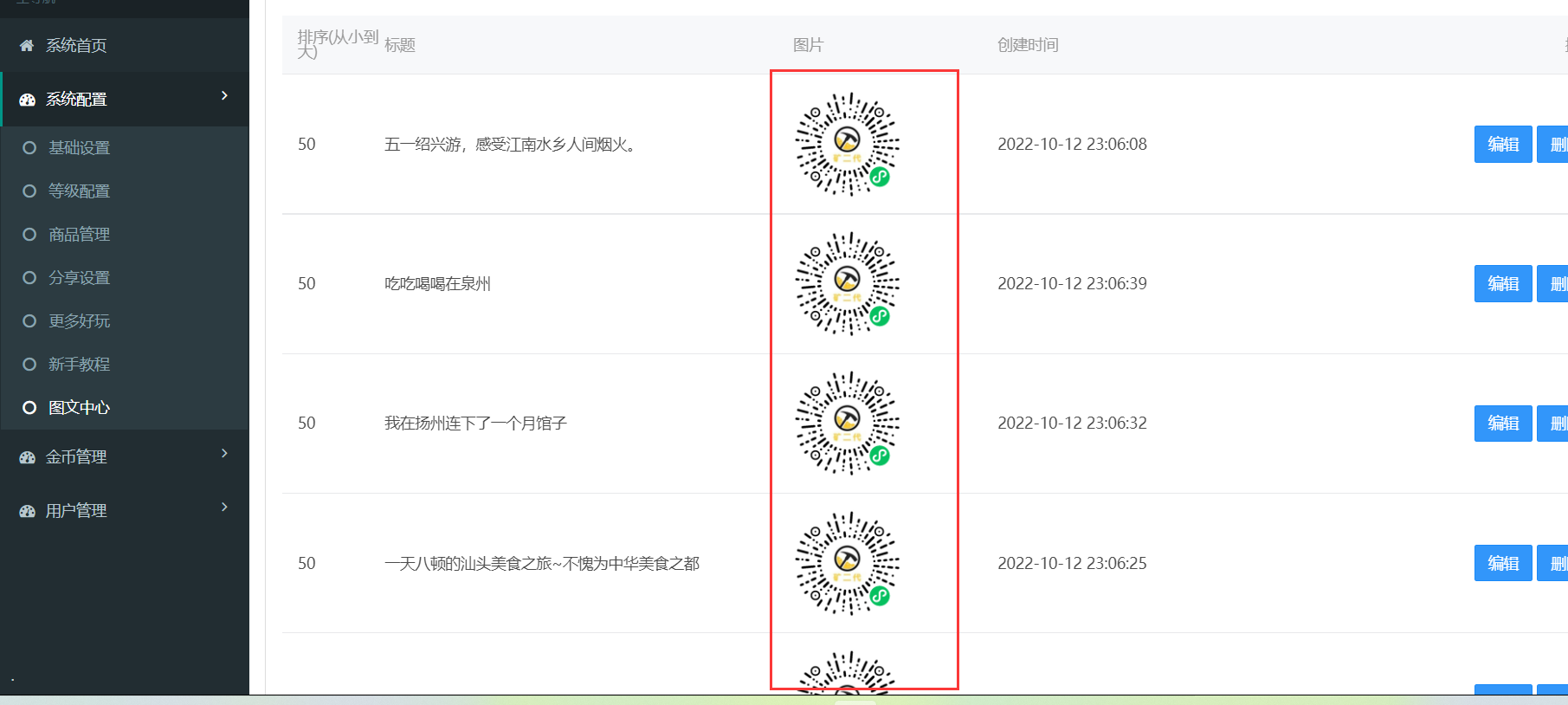Click the circle icon beside 图文中心
The height and width of the screenshot is (705, 1568).
(29, 408)
